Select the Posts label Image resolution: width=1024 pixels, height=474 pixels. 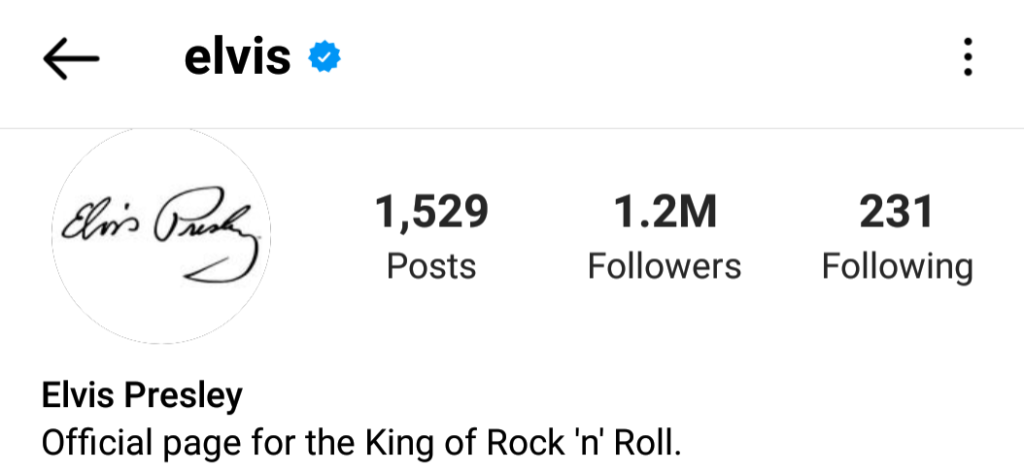[432, 267]
